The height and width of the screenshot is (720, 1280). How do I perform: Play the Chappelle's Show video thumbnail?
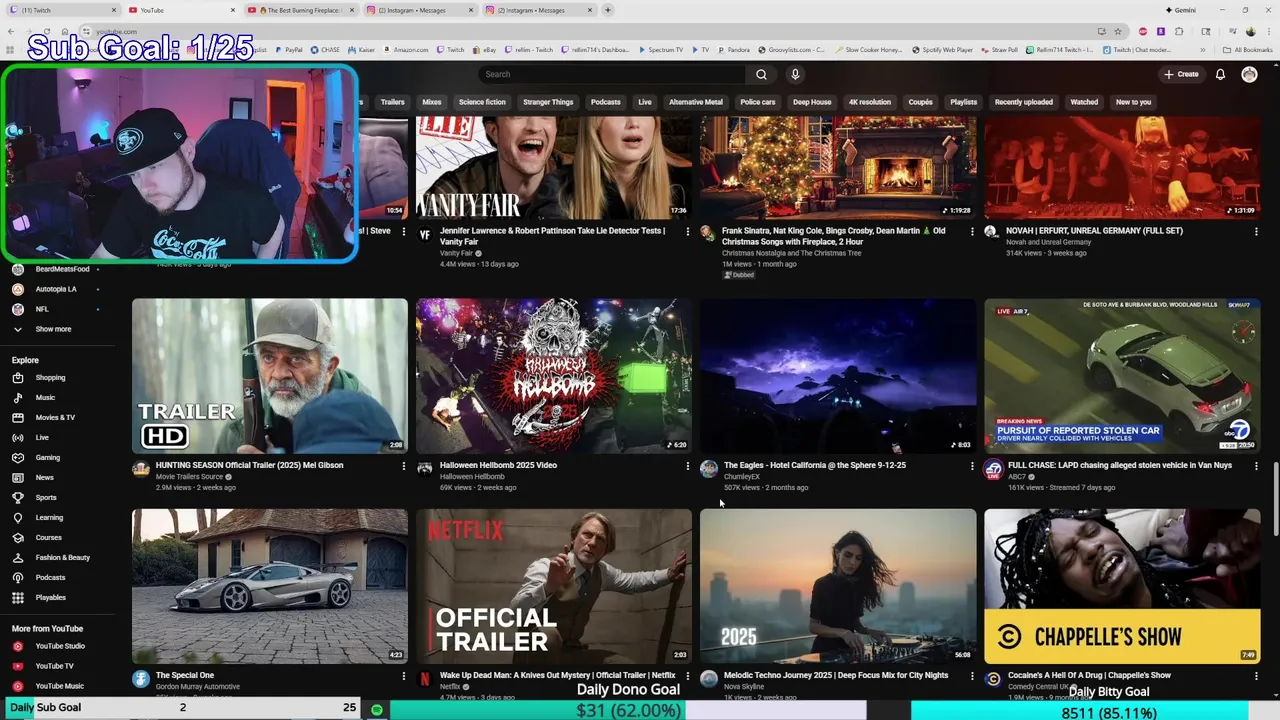tap(1122, 586)
